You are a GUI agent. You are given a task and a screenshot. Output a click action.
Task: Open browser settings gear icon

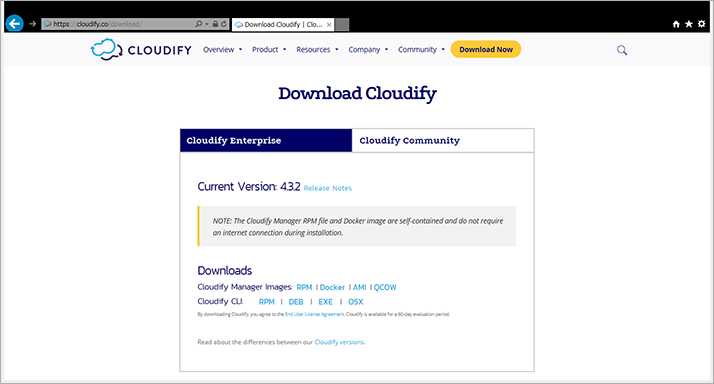coord(702,24)
